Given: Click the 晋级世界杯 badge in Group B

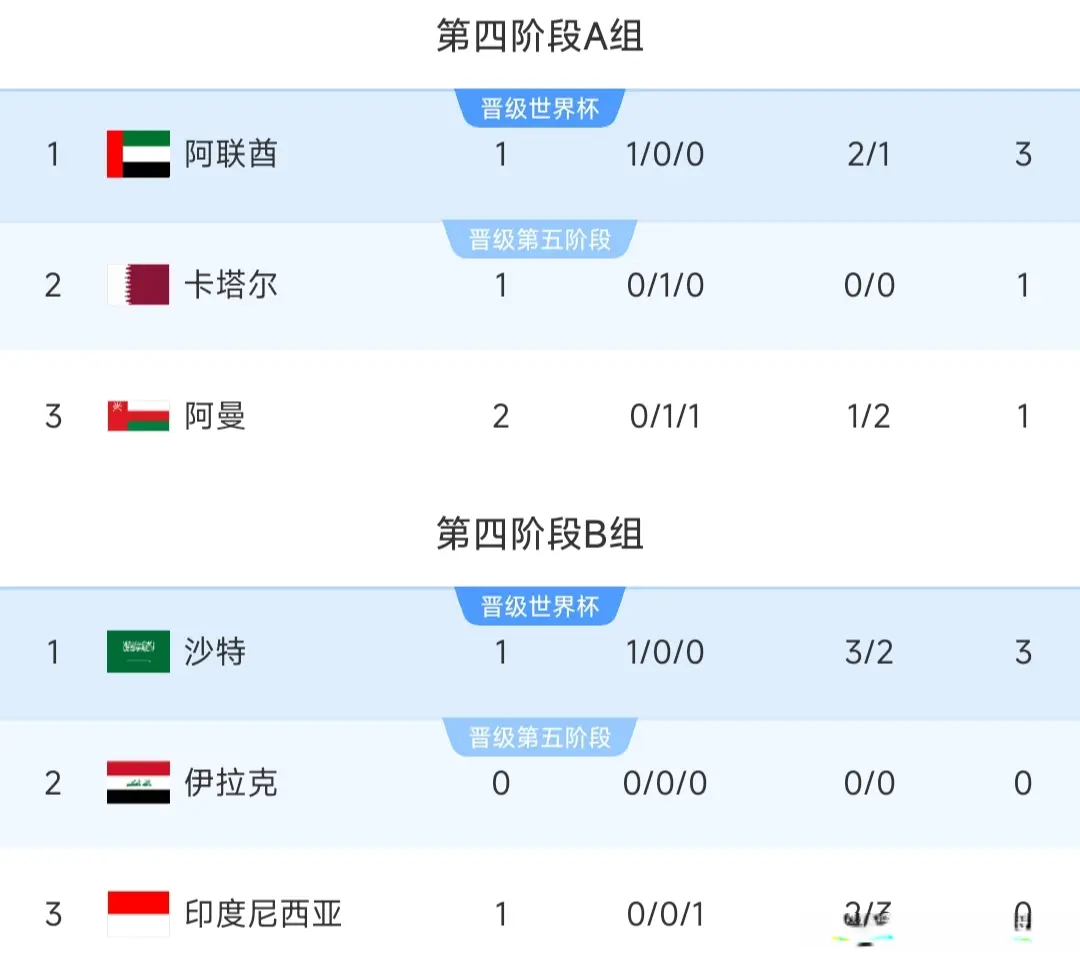Looking at the screenshot, I should pyautogui.click(x=540, y=607).
